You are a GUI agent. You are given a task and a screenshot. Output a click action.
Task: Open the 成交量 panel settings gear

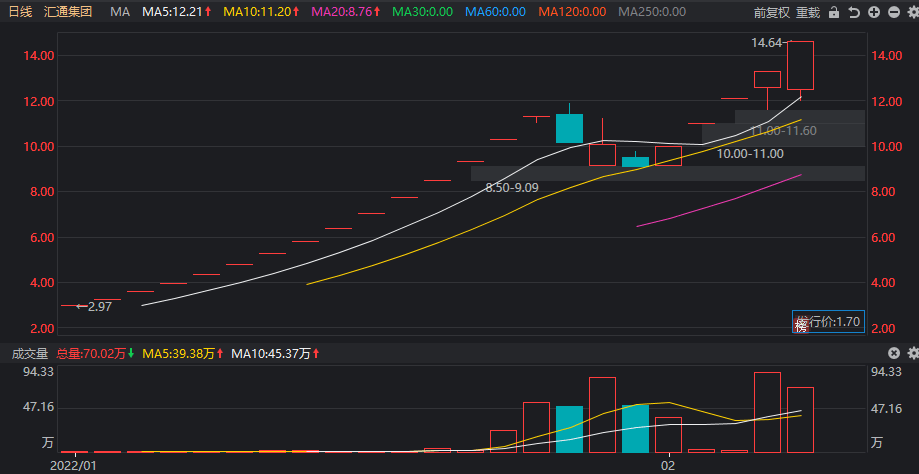(x=913, y=353)
